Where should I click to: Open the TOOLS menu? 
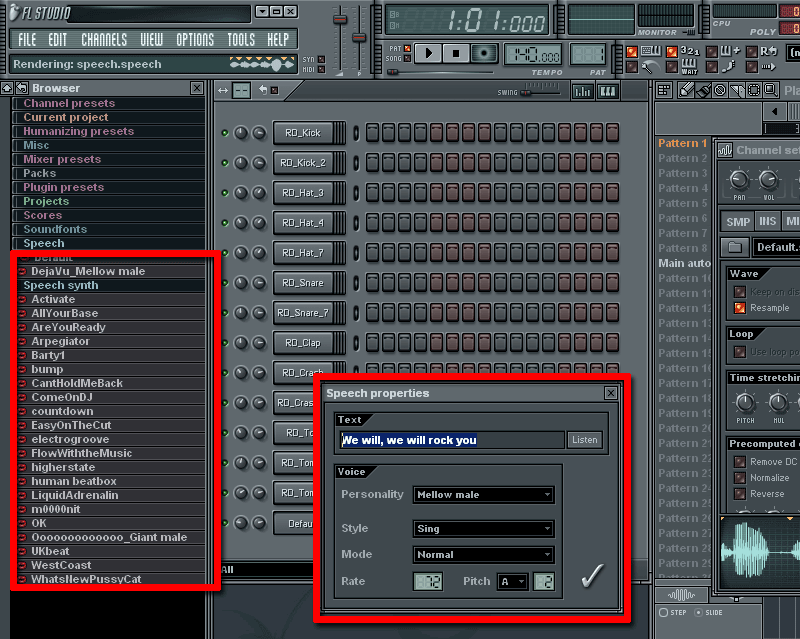pyautogui.click(x=241, y=39)
